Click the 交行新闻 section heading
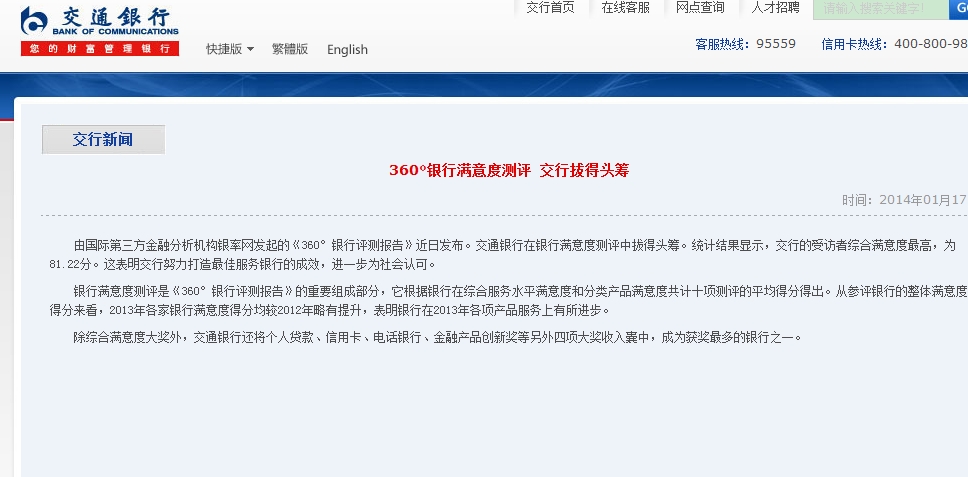968x477 pixels. click(103, 139)
